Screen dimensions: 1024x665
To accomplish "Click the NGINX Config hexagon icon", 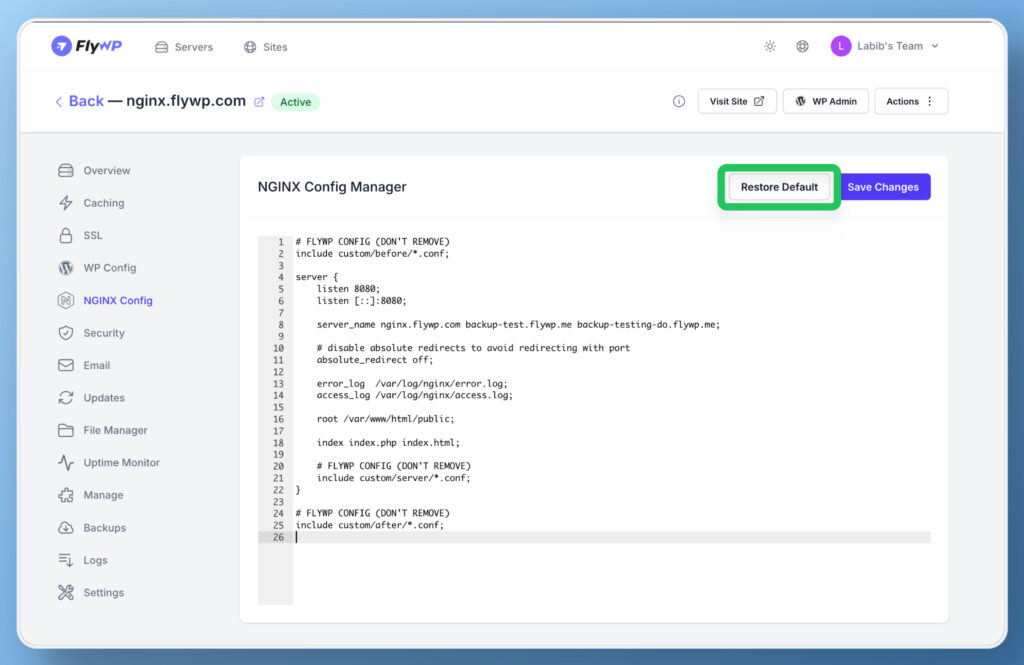I will (65, 300).
